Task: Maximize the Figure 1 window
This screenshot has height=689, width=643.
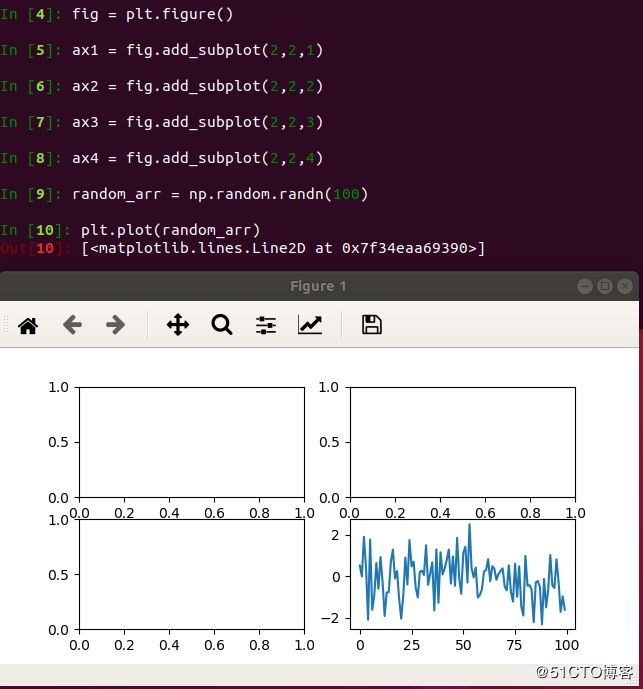Action: (605, 286)
